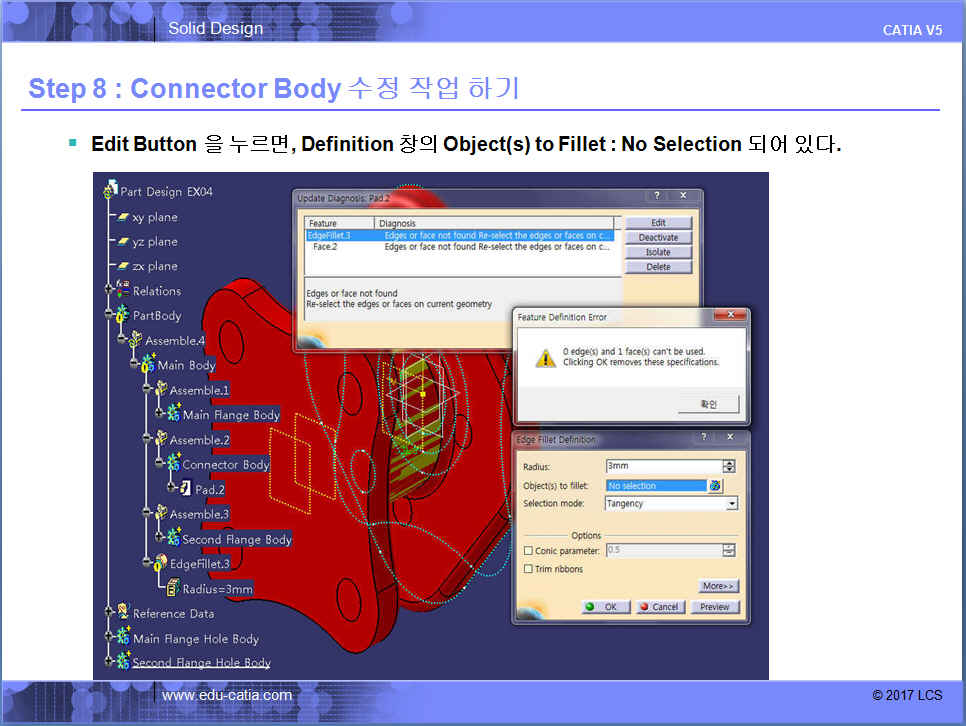The image size is (966, 726).
Task: Open the Selection mode Tangency dropdown
Action: [731, 504]
